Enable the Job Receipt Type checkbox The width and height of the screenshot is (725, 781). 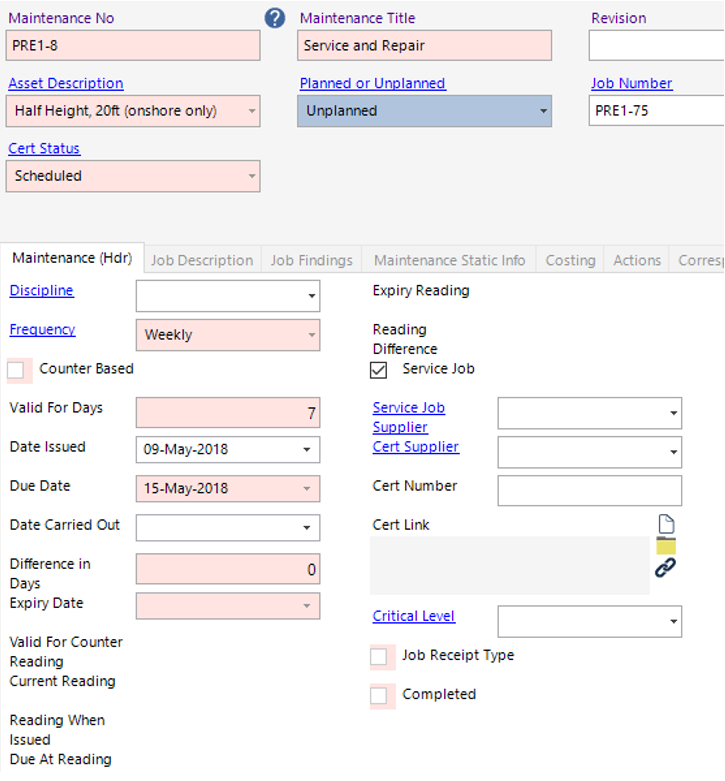(379, 657)
